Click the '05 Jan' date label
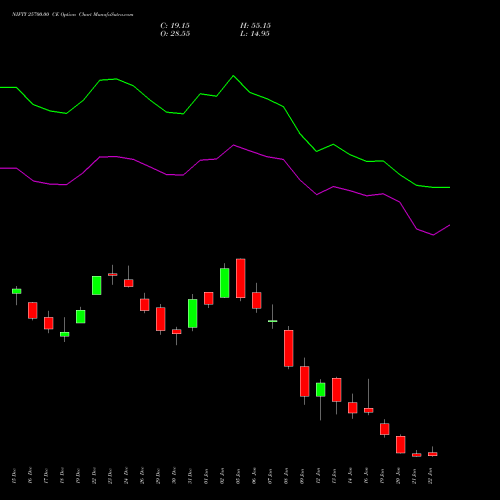Viewport: 500px width, 500px height. (x=238, y=476)
